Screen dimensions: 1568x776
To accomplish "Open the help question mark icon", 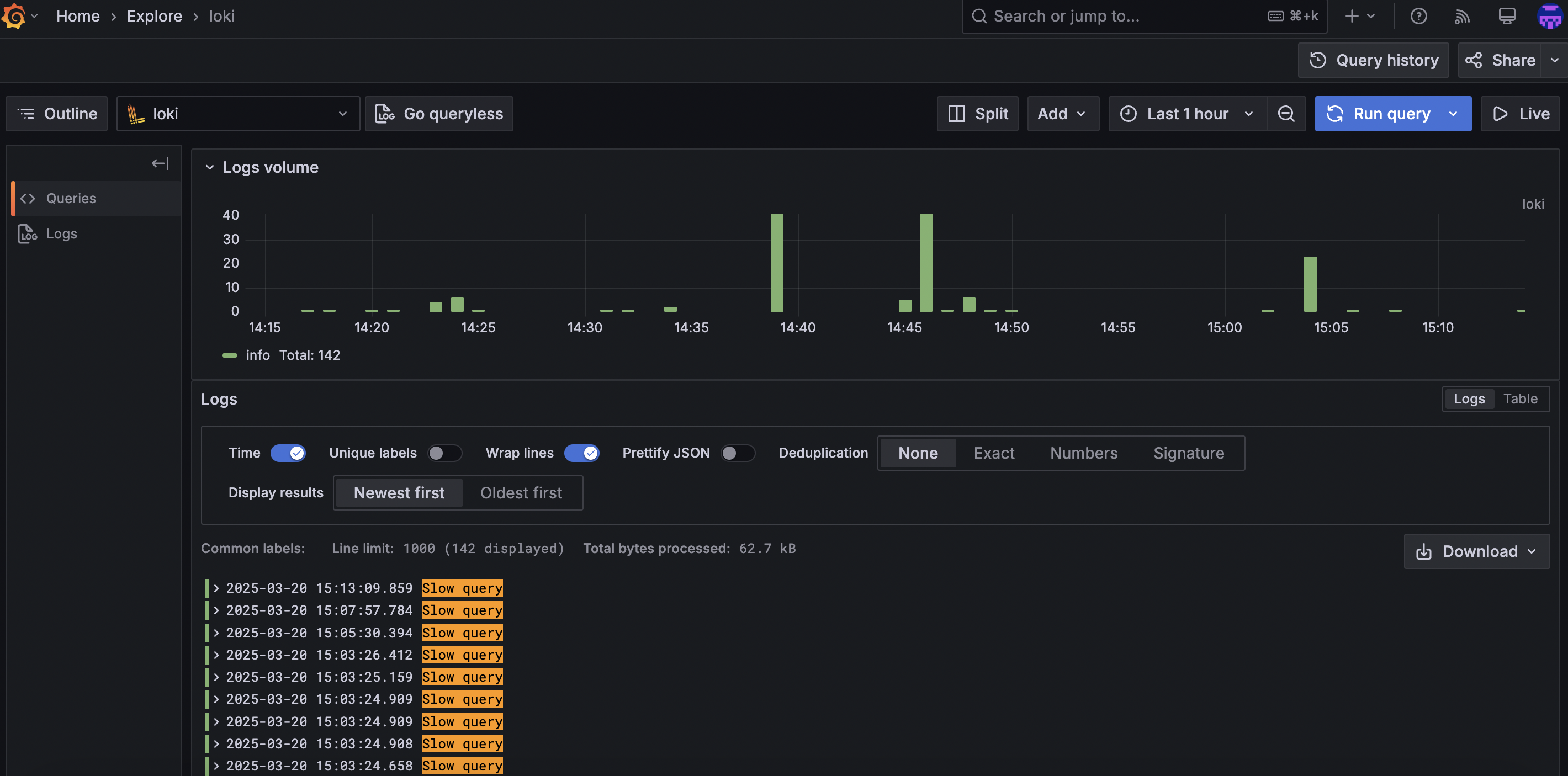I will point(1418,16).
